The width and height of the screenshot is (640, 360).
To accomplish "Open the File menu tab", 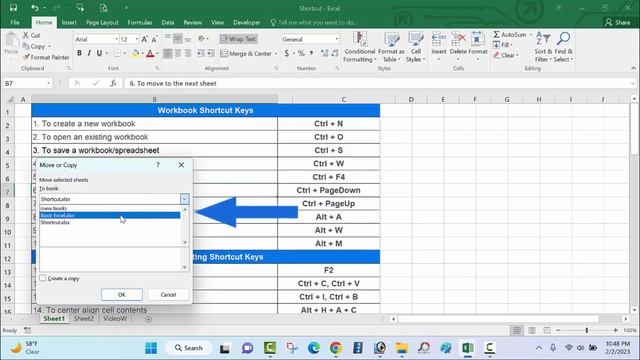I will click(15, 22).
